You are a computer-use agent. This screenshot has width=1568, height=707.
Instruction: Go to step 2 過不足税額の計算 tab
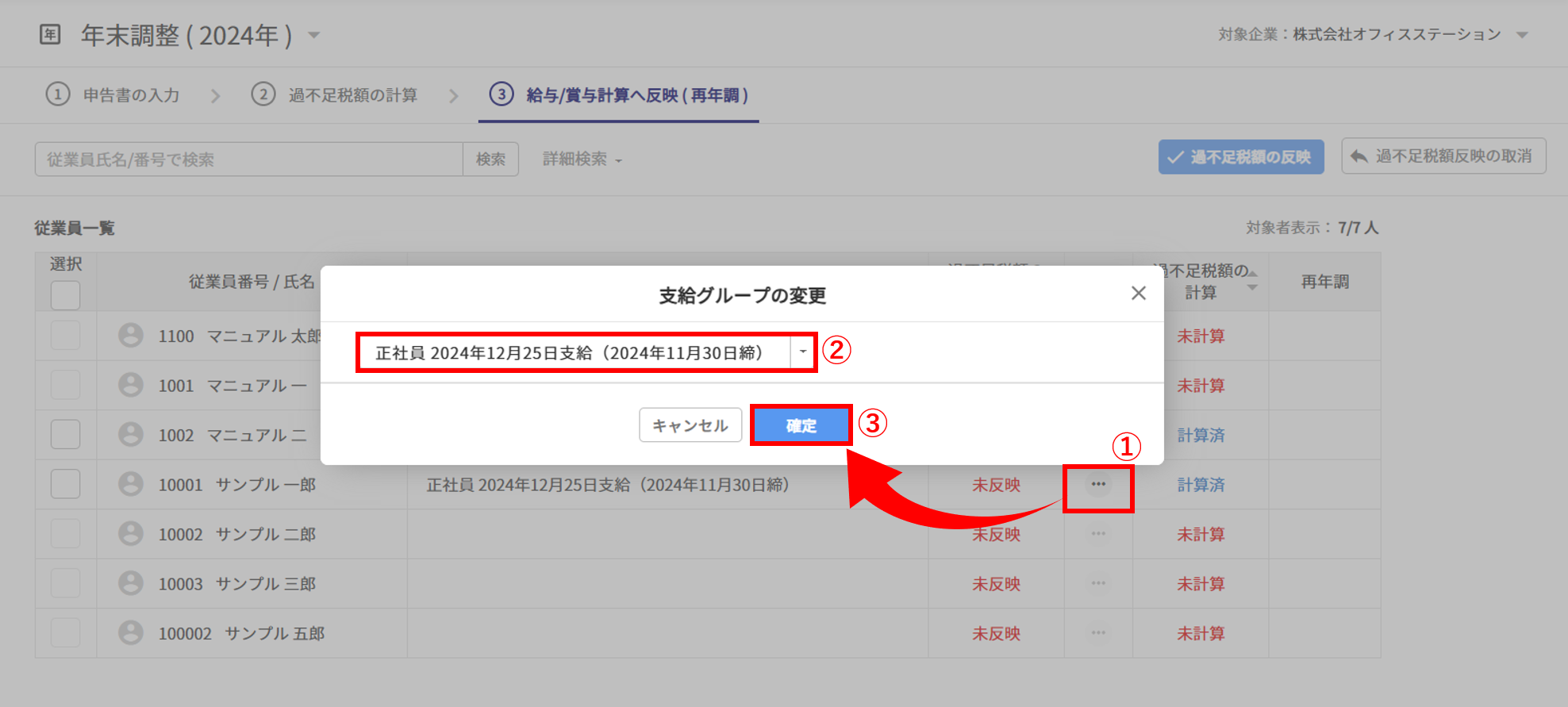click(x=334, y=95)
